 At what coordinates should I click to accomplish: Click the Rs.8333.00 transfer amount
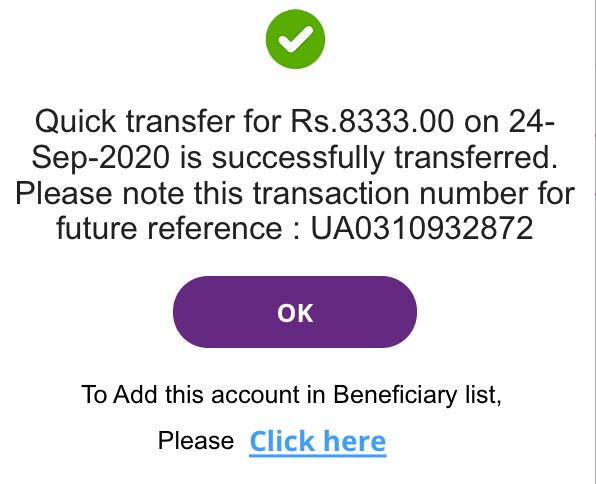[372, 121]
